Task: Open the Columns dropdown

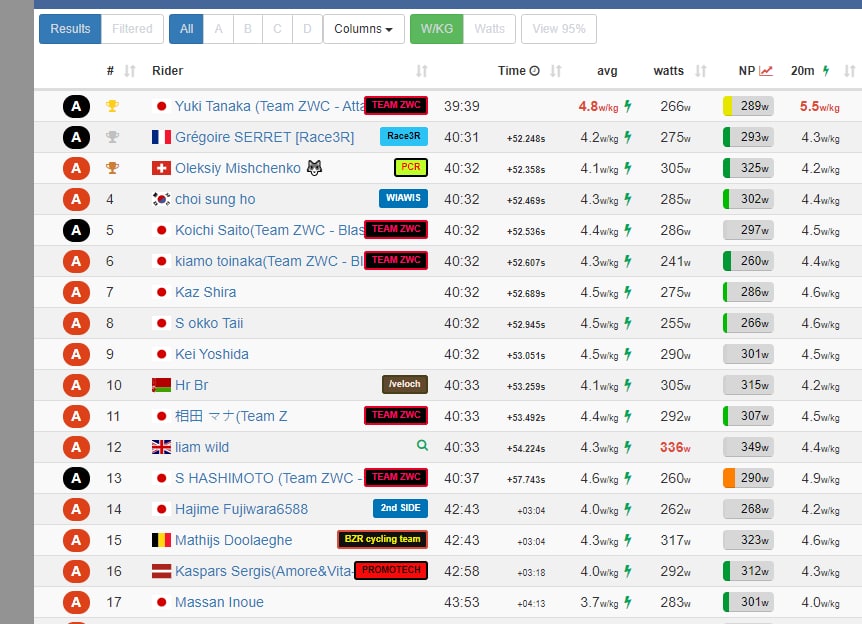Action: click(363, 29)
